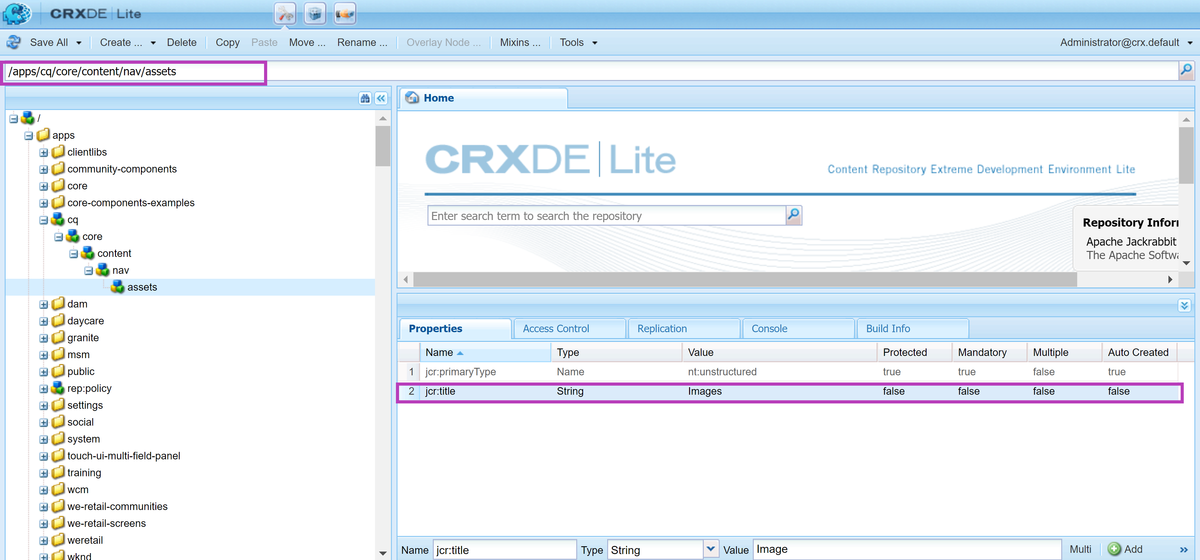The height and width of the screenshot is (560, 1200).
Task: Click the Name field containing jcr:title
Action: click(504, 549)
